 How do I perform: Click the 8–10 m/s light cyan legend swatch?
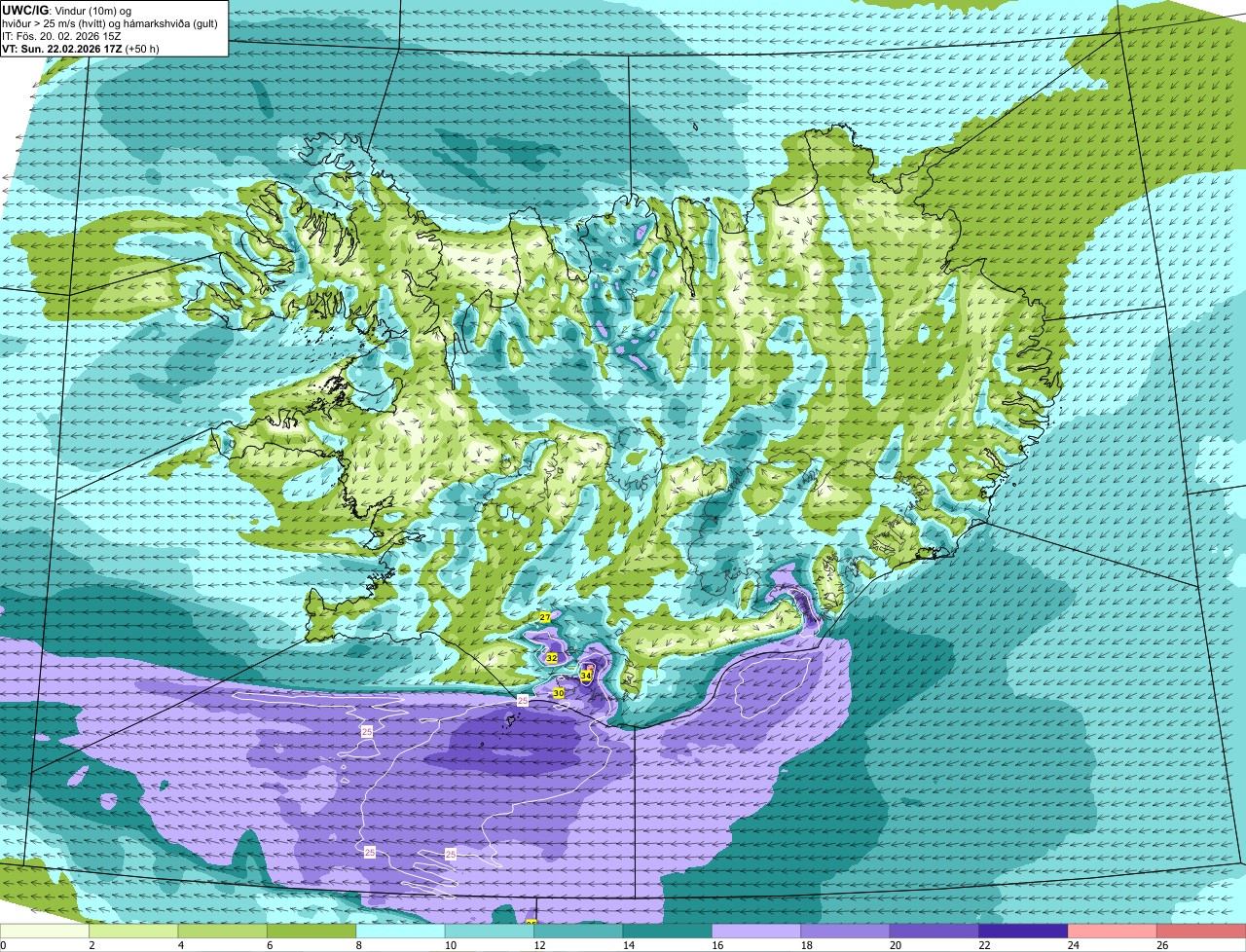[x=401, y=932]
